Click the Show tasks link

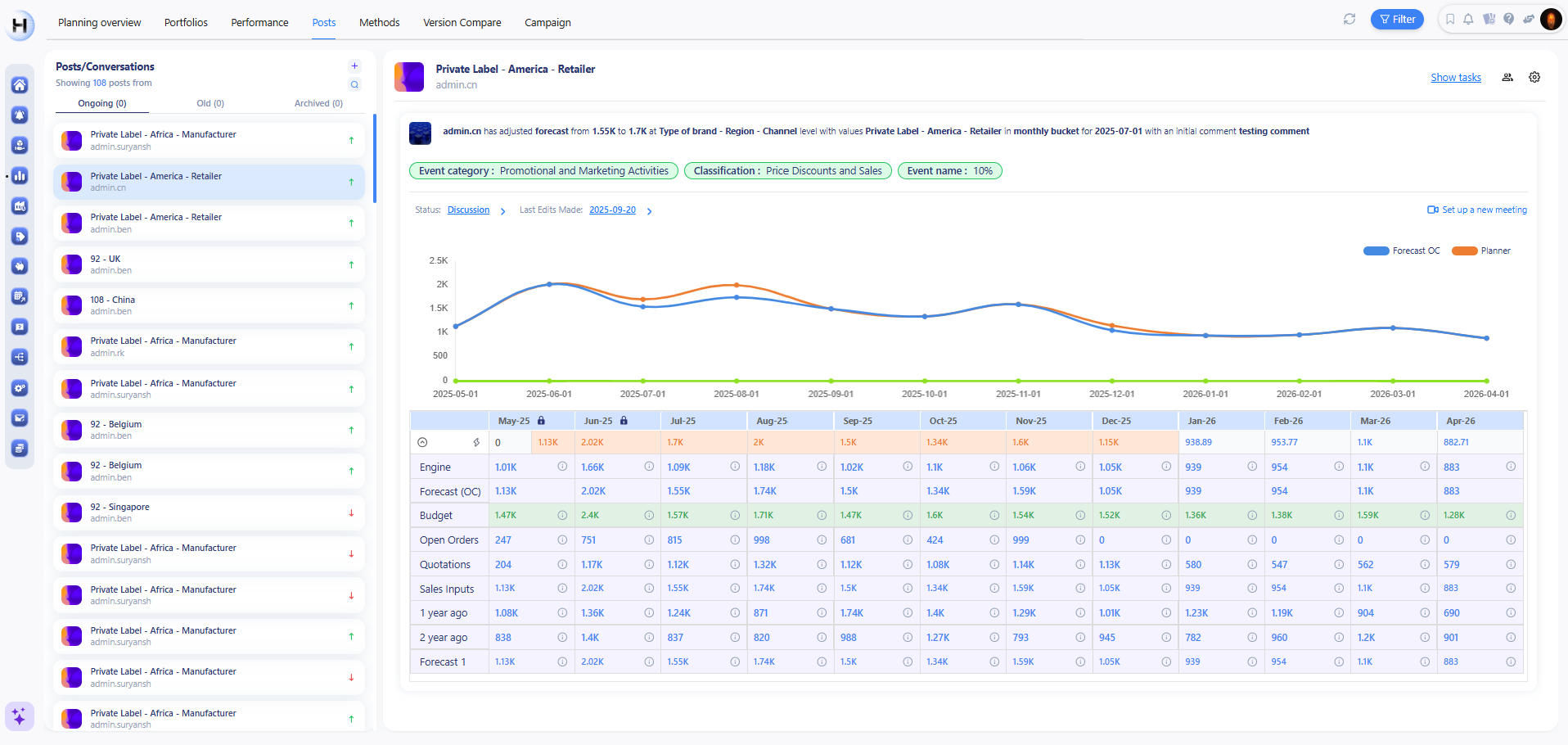coord(1455,78)
